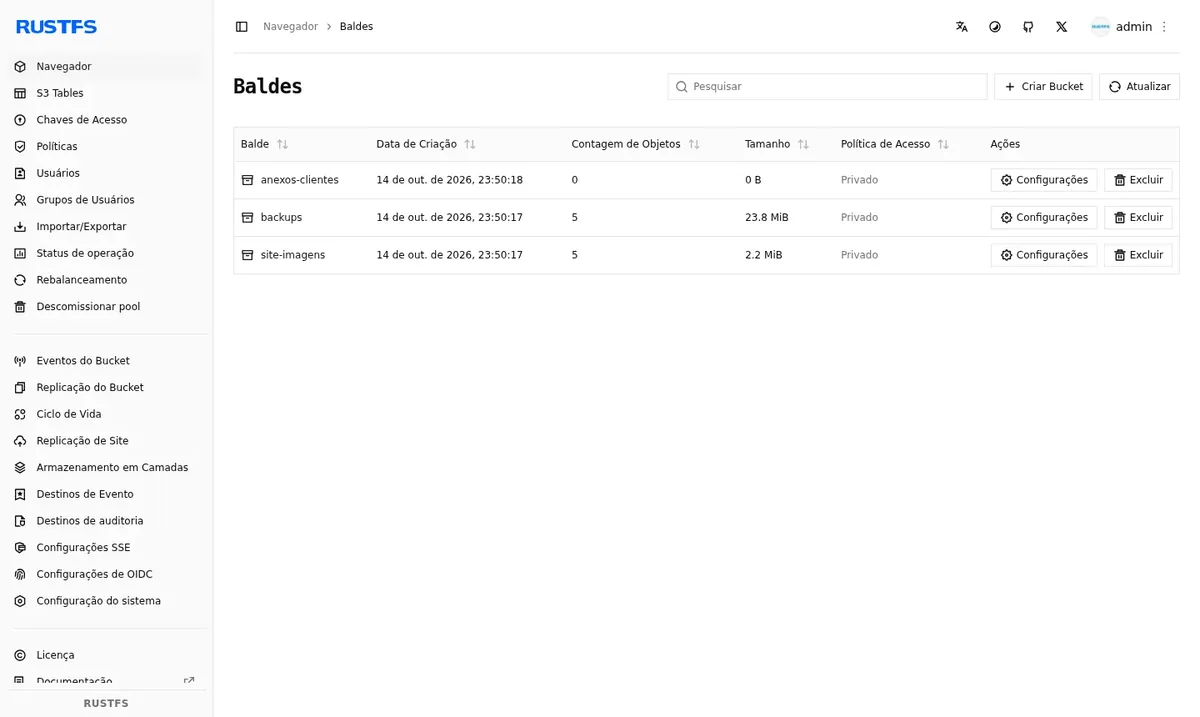The image size is (1200, 717).
Task: Sort by Data de Criação column
Action: click(x=469, y=144)
